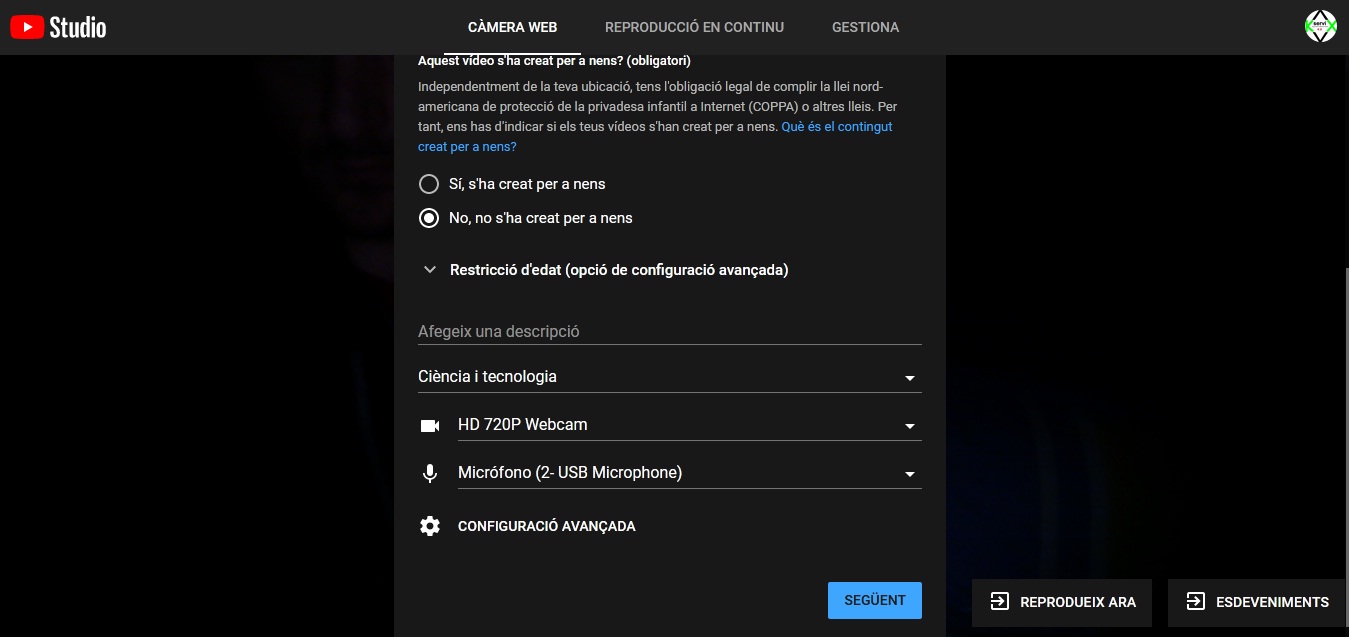The height and width of the screenshot is (637, 1349).
Task: Open the USB Microphone selection dropdown
Action: (x=688, y=473)
